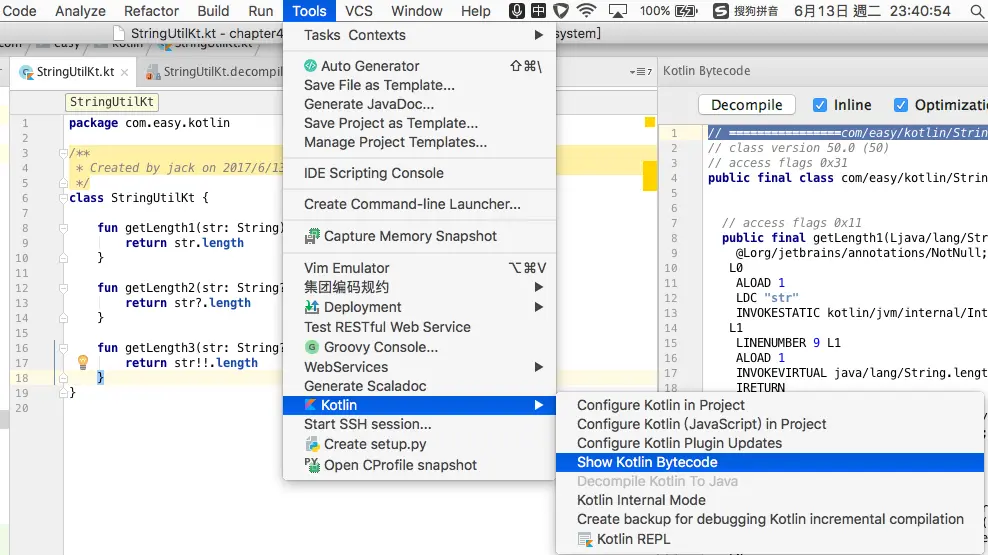Click the Open CProfile snapshot icon
988x555 pixels.
[x=312, y=465]
